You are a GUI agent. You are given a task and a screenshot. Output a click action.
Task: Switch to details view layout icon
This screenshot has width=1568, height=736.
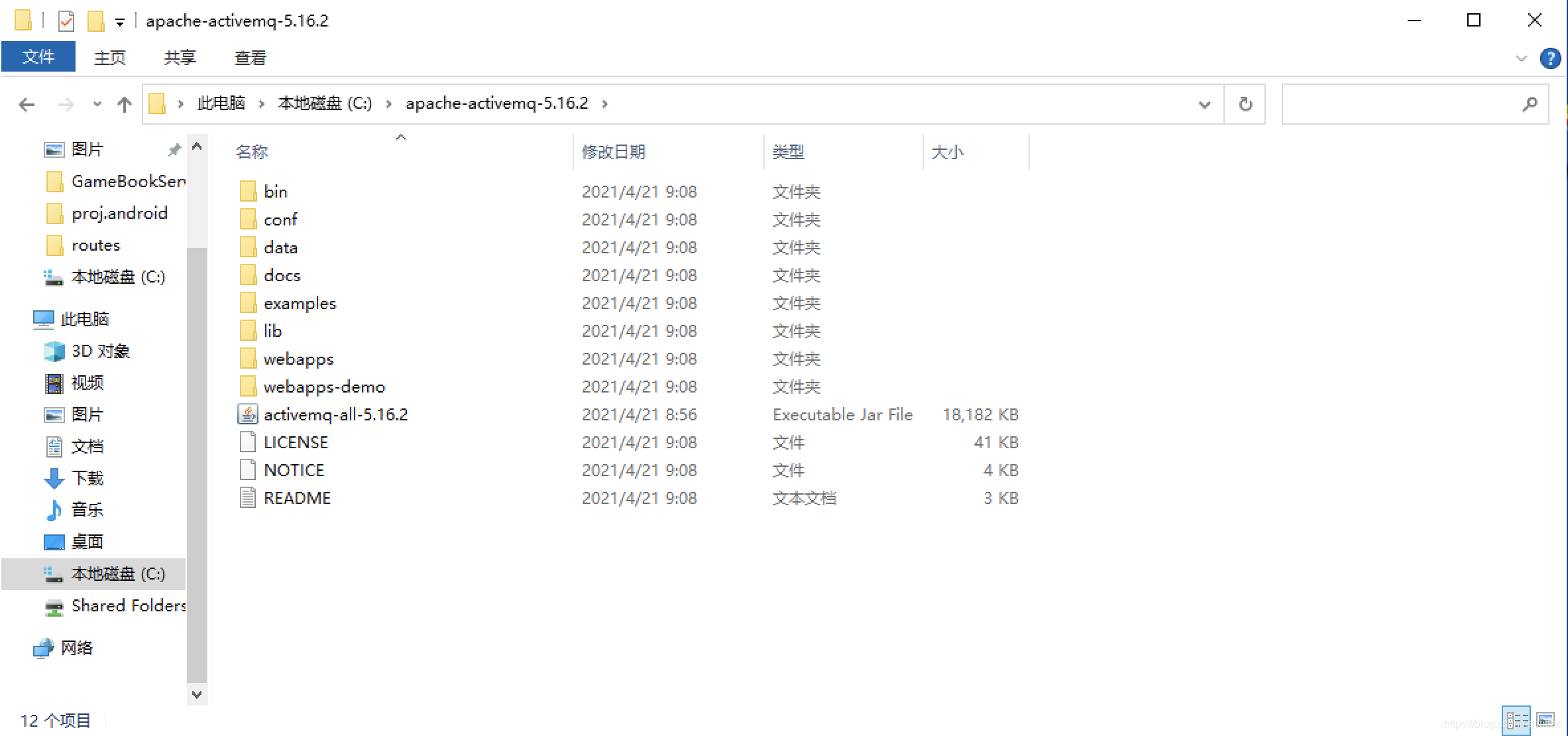[1516, 720]
